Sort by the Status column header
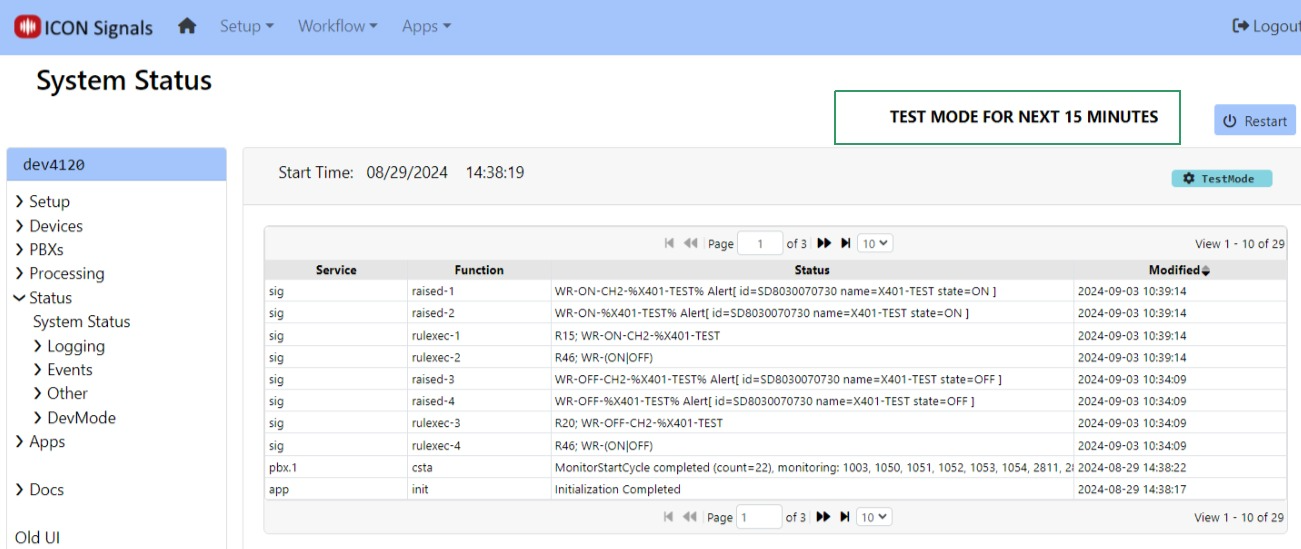 pyautogui.click(x=812, y=270)
